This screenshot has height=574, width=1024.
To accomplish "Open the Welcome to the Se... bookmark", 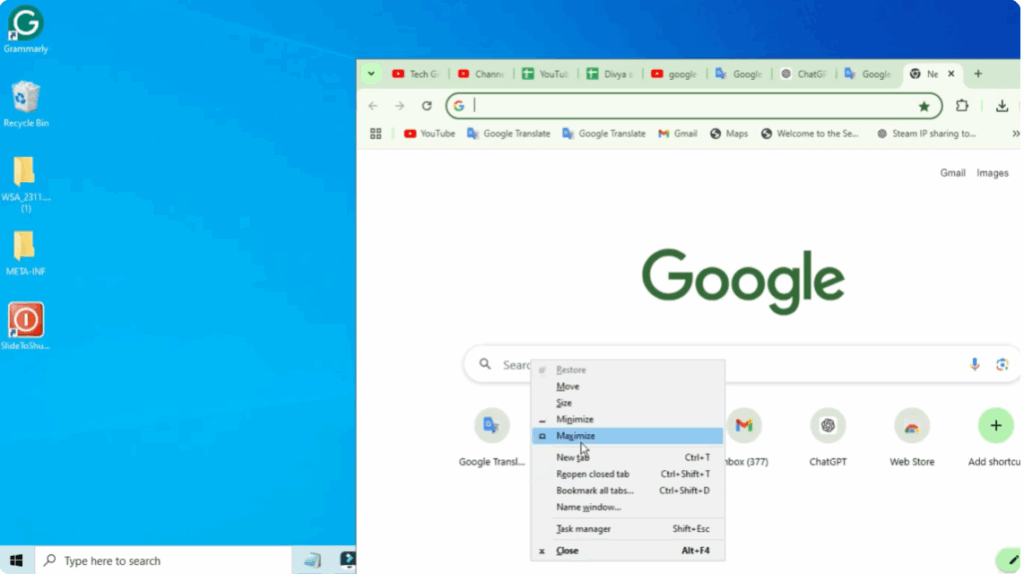I will click(x=810, y=133).
